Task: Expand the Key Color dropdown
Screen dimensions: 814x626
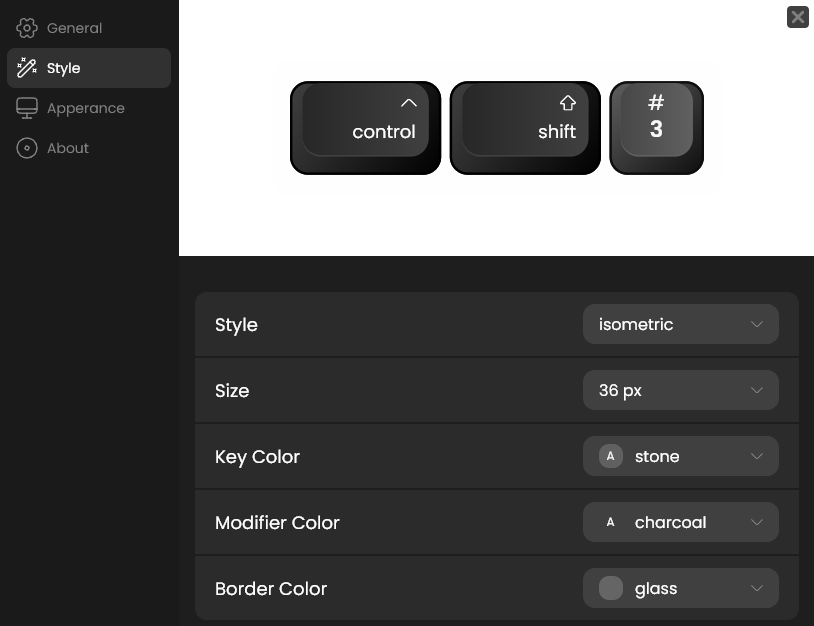Action: [x=680, y=456]
